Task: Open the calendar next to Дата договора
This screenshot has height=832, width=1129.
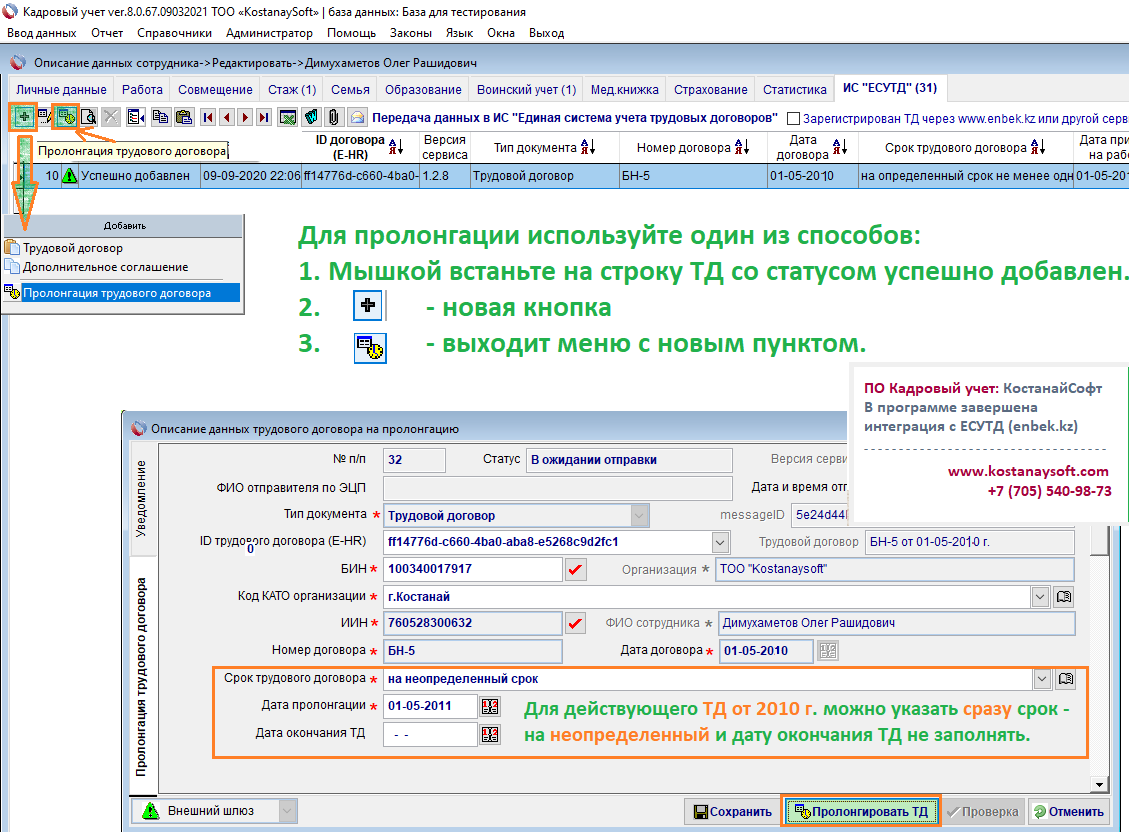Action: 828,651
